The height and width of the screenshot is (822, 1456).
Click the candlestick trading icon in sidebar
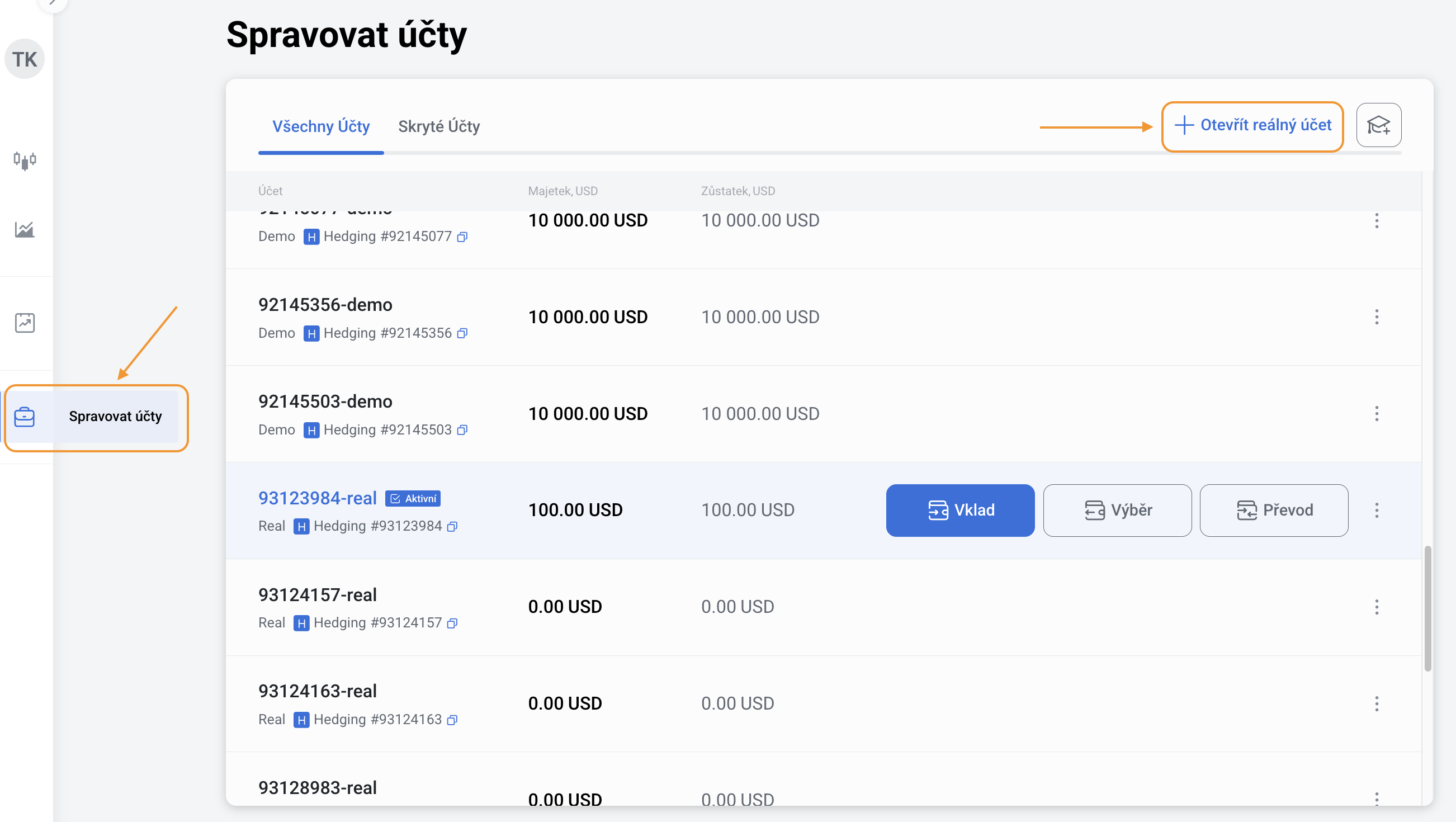tap(25, 160)
